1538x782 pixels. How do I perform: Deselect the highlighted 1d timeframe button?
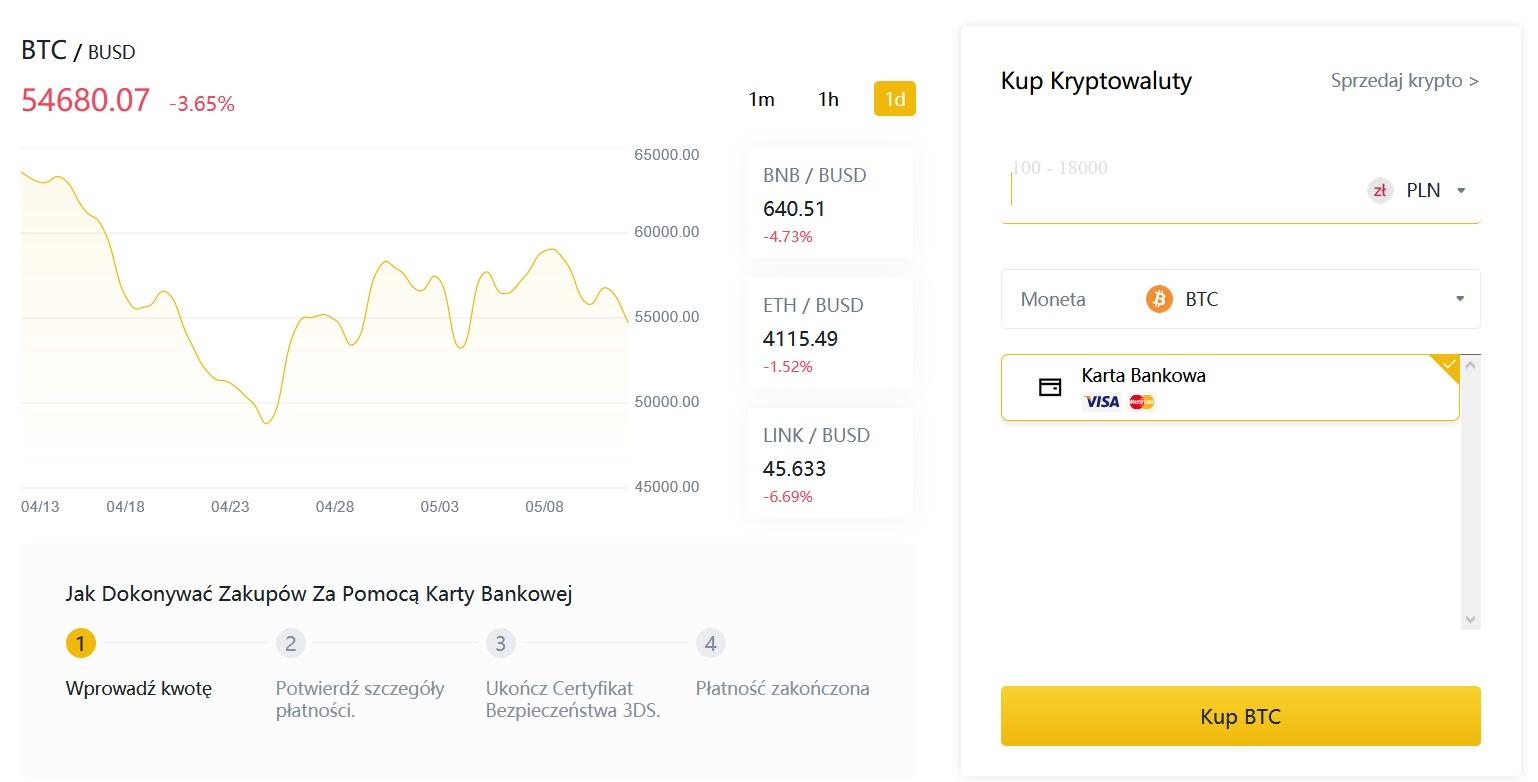(894, 99)
